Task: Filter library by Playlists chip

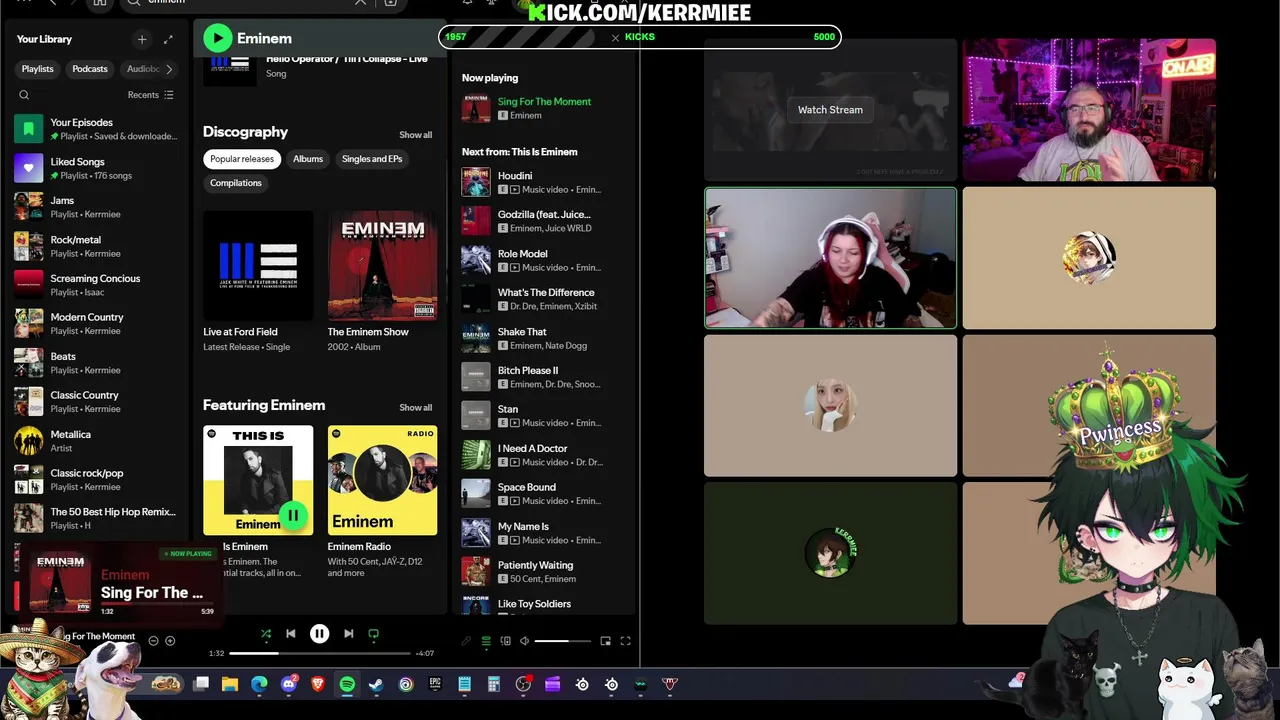Action: click(38, 69)
